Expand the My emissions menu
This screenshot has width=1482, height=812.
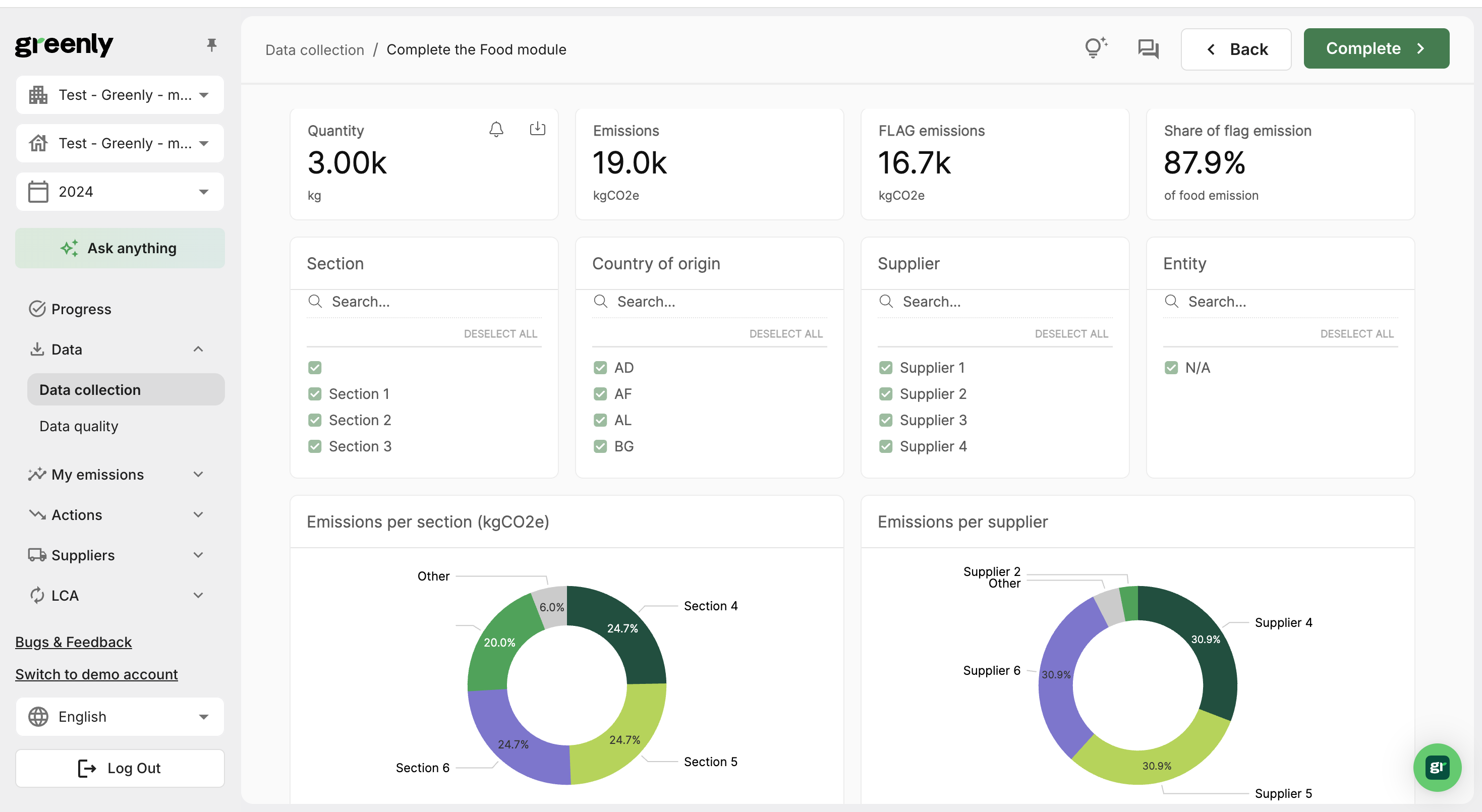coord(198,475)
